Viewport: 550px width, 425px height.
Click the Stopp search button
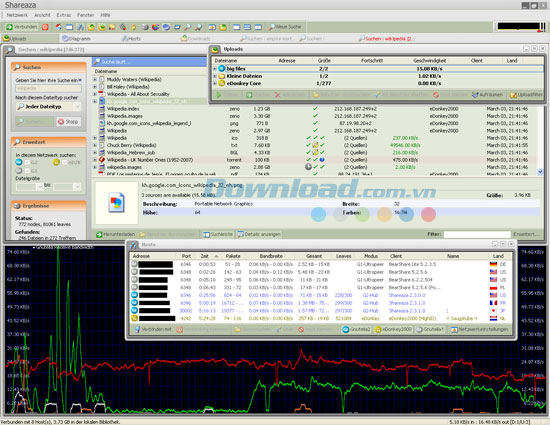[68, 122]
